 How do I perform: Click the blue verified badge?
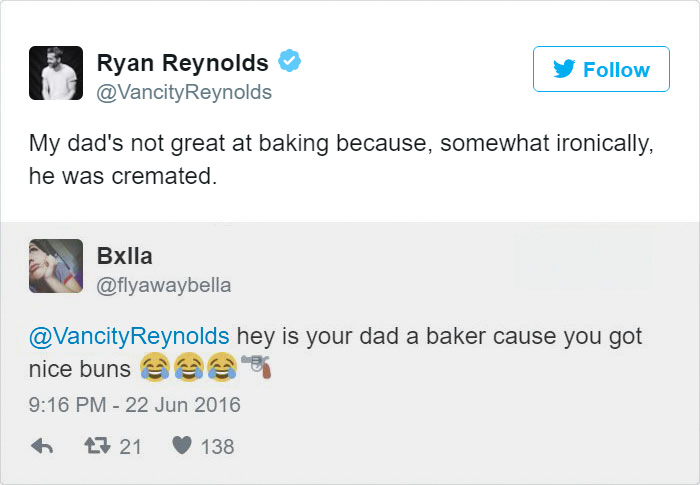pyautogui.click(x=288, y=62)
